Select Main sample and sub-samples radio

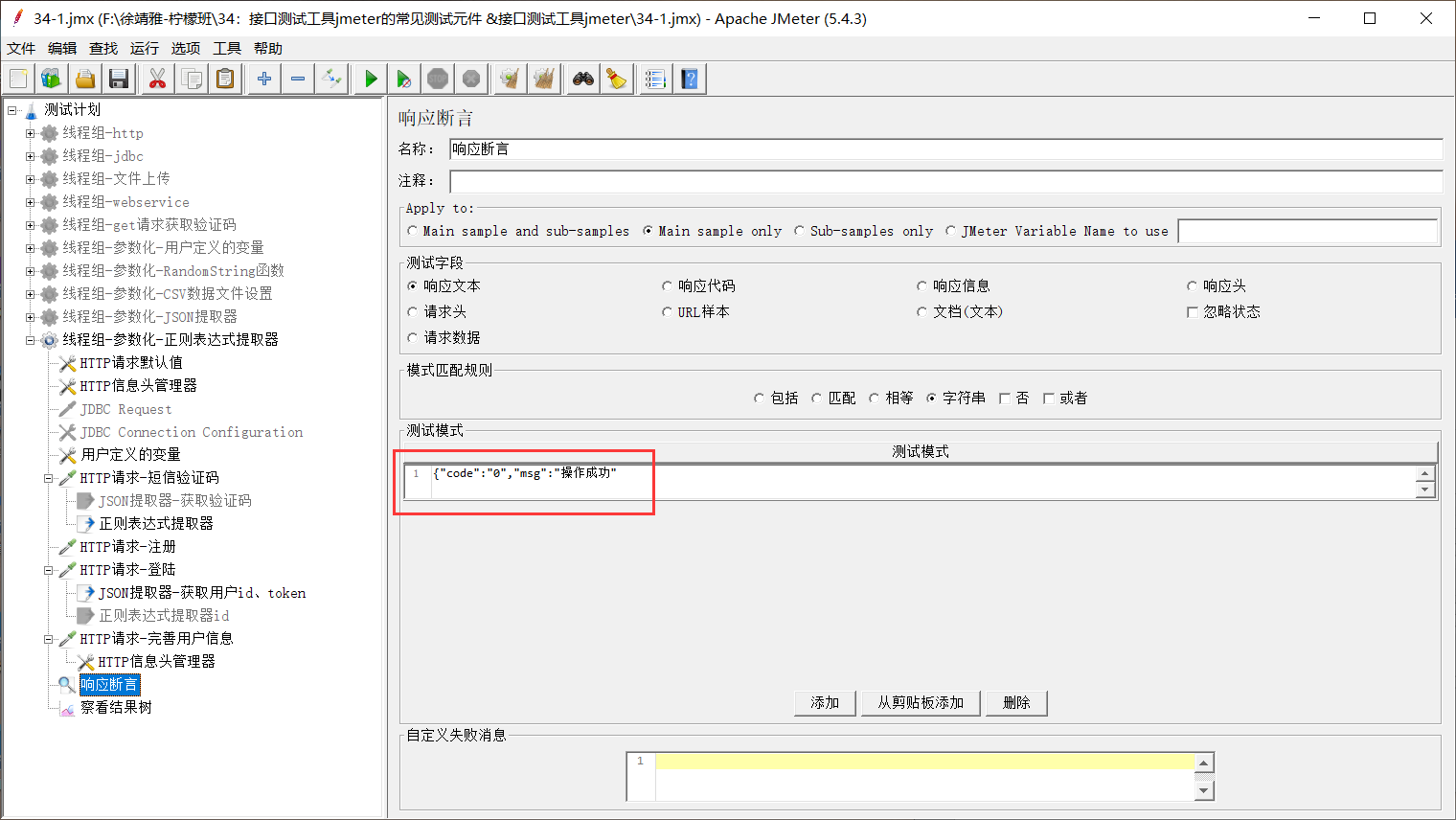[x=518, y=231]
